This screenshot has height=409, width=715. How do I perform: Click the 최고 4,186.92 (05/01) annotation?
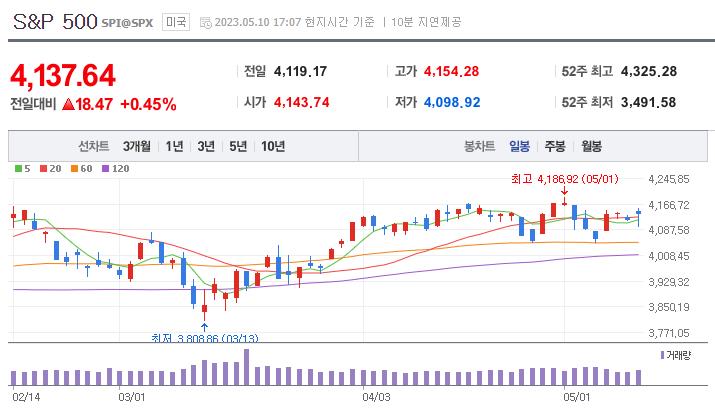coord(565,179)
